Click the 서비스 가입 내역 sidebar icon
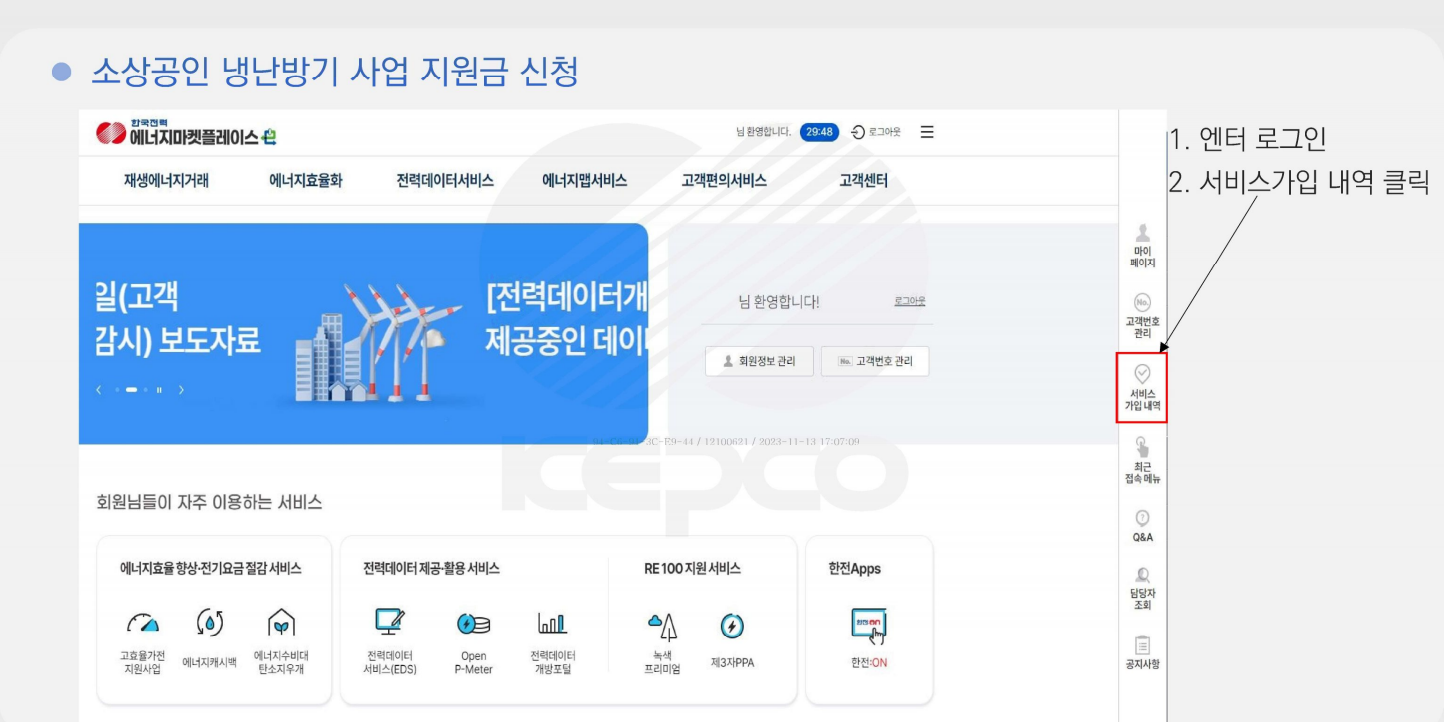Viewport: 1444px width, 722px height. tap(1142, 388)
